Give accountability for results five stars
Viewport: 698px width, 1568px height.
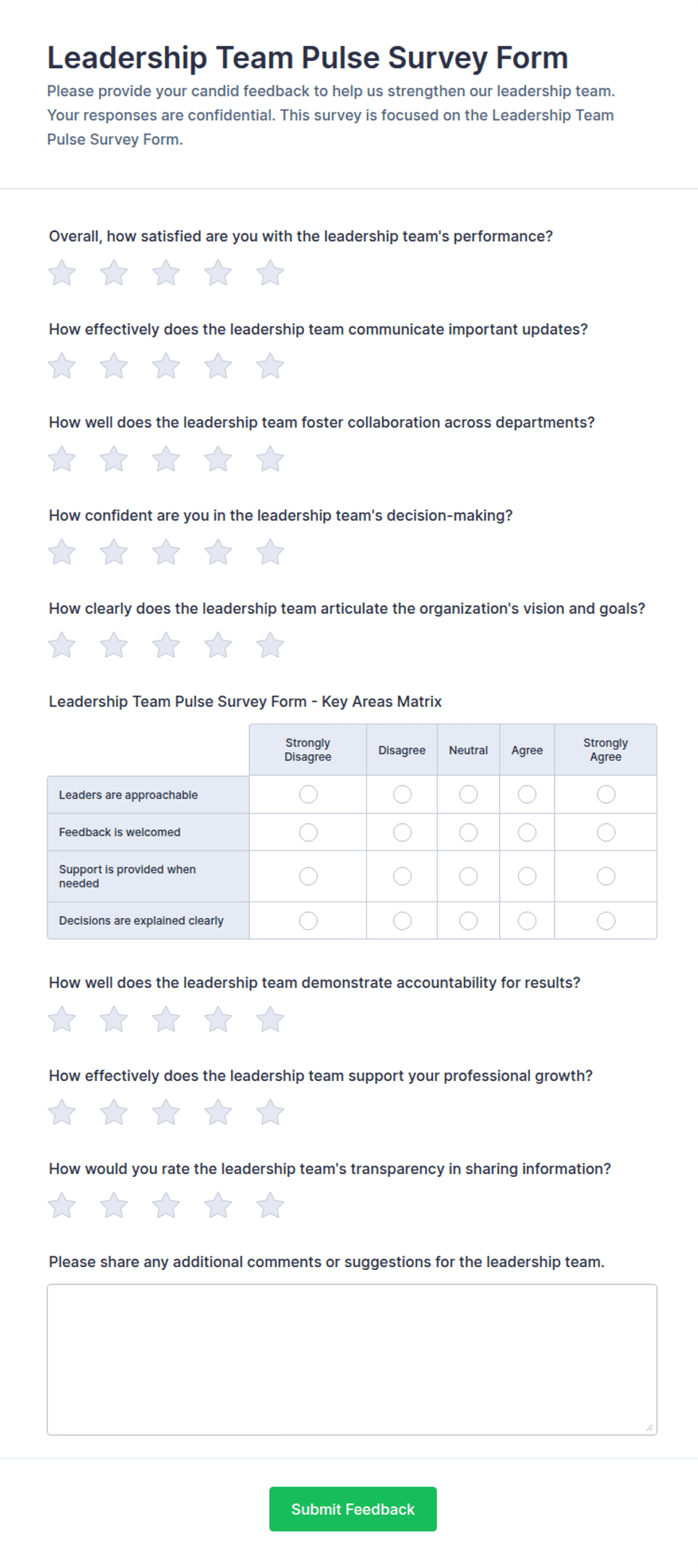pos(270,1019)
